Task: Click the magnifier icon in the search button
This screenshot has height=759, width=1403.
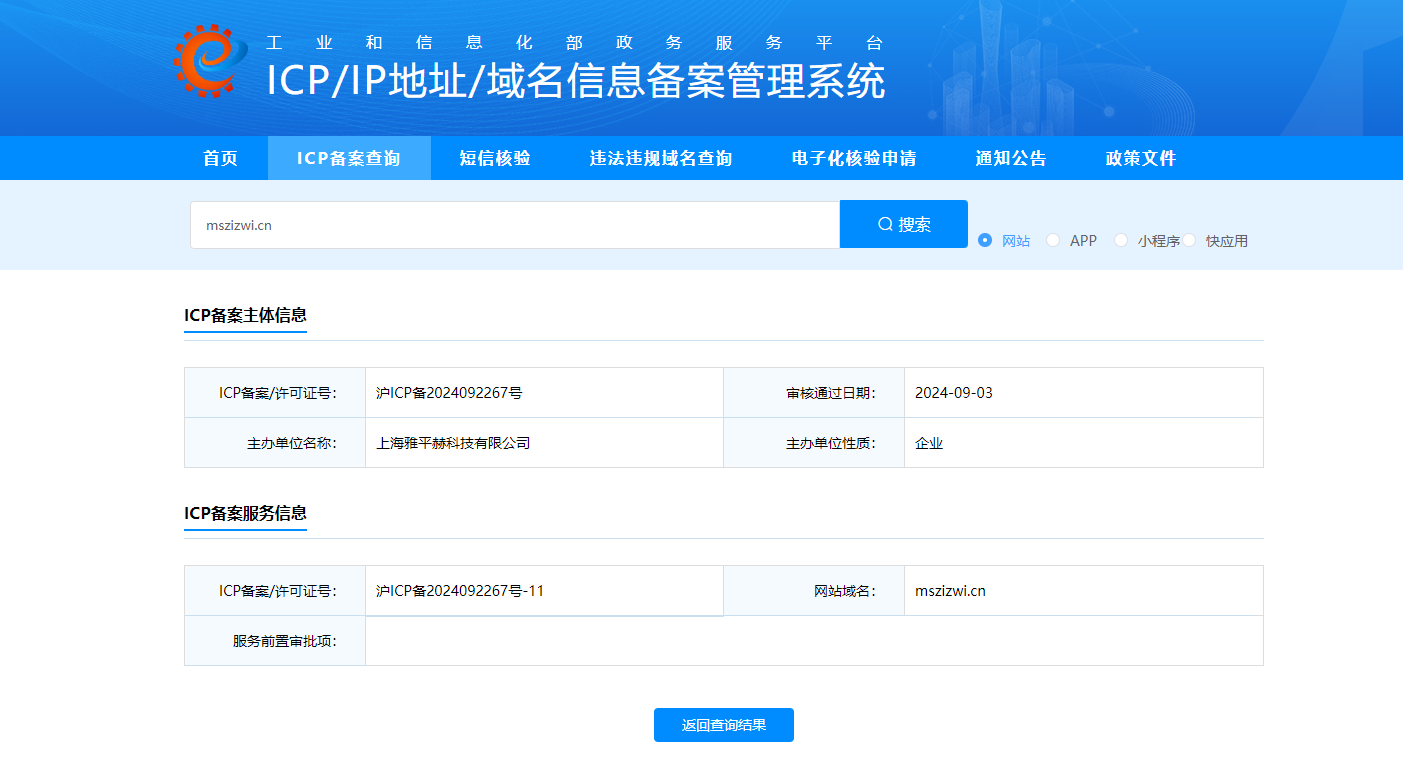Action: [x=885, y=224]
